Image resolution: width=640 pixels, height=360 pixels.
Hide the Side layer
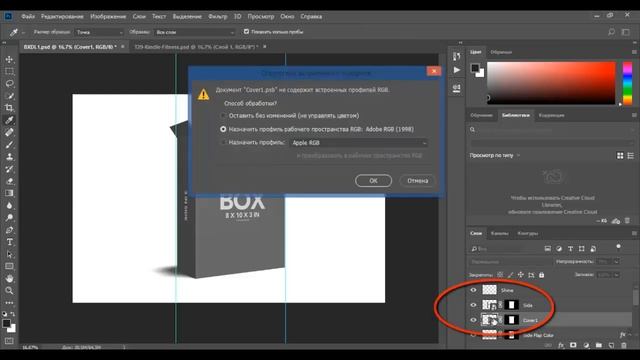click(473, 305)
